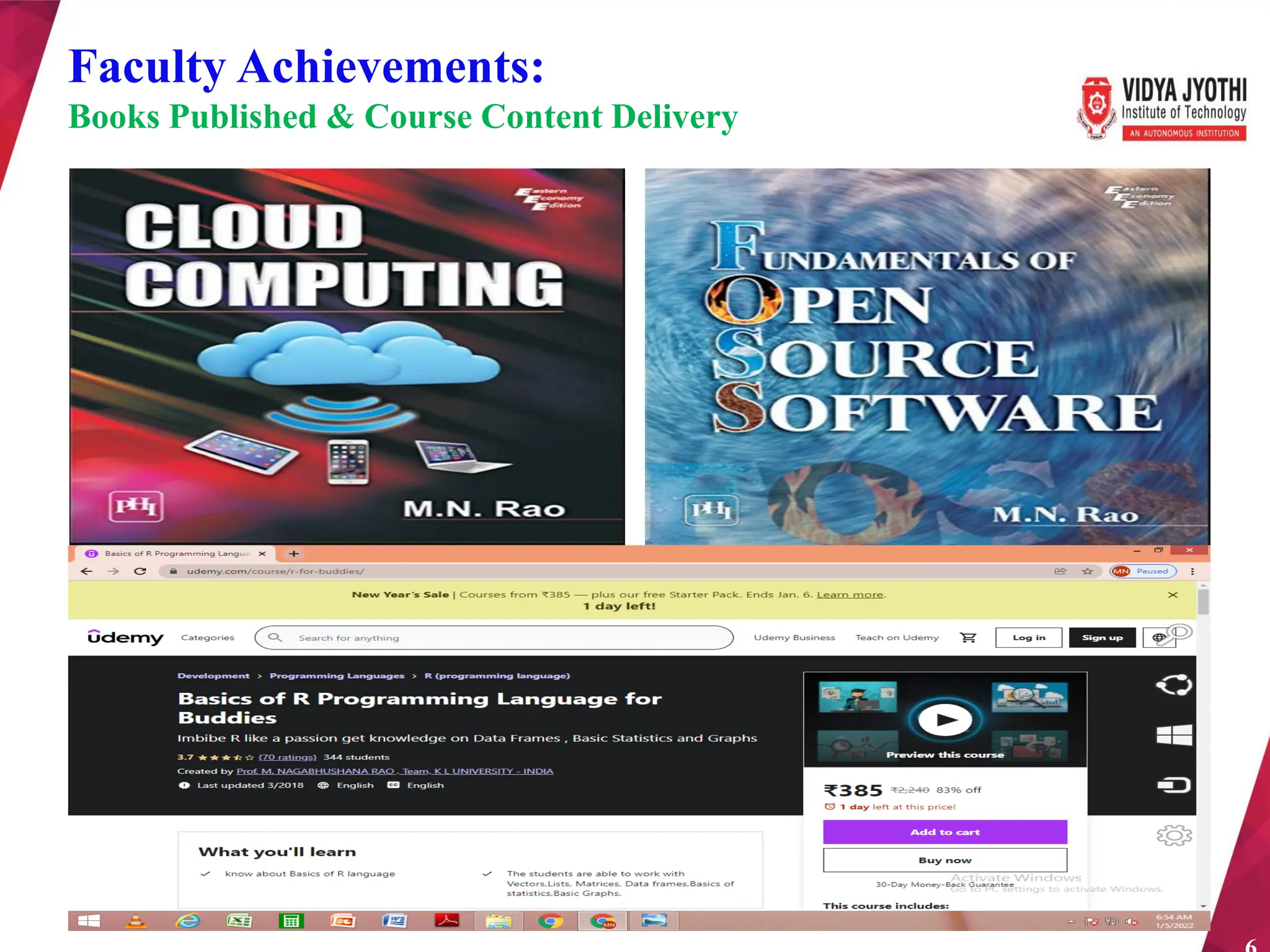Open File Explorer from taskbar
Image resolution: width=1270 pixels, height=952 pixels.
coord(499,921)
